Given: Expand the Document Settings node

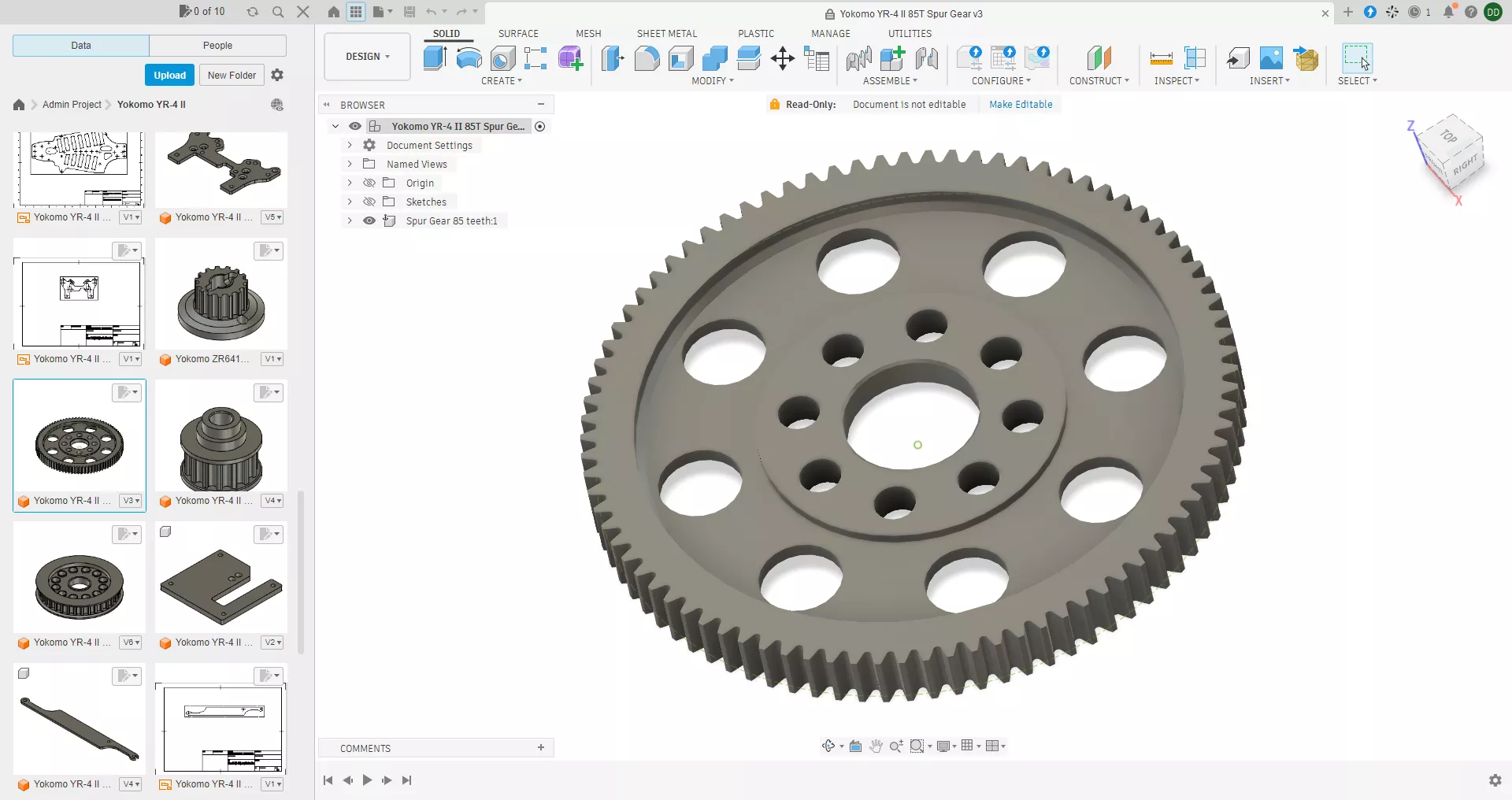Looking at the screenshot, I should [350, 145].
